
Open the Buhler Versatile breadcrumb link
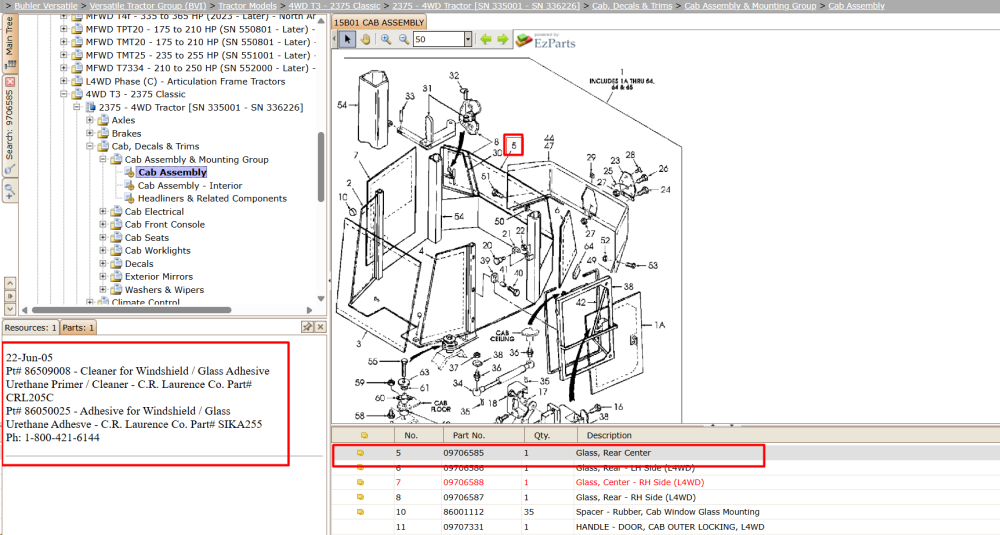click(x=46, y=6)
